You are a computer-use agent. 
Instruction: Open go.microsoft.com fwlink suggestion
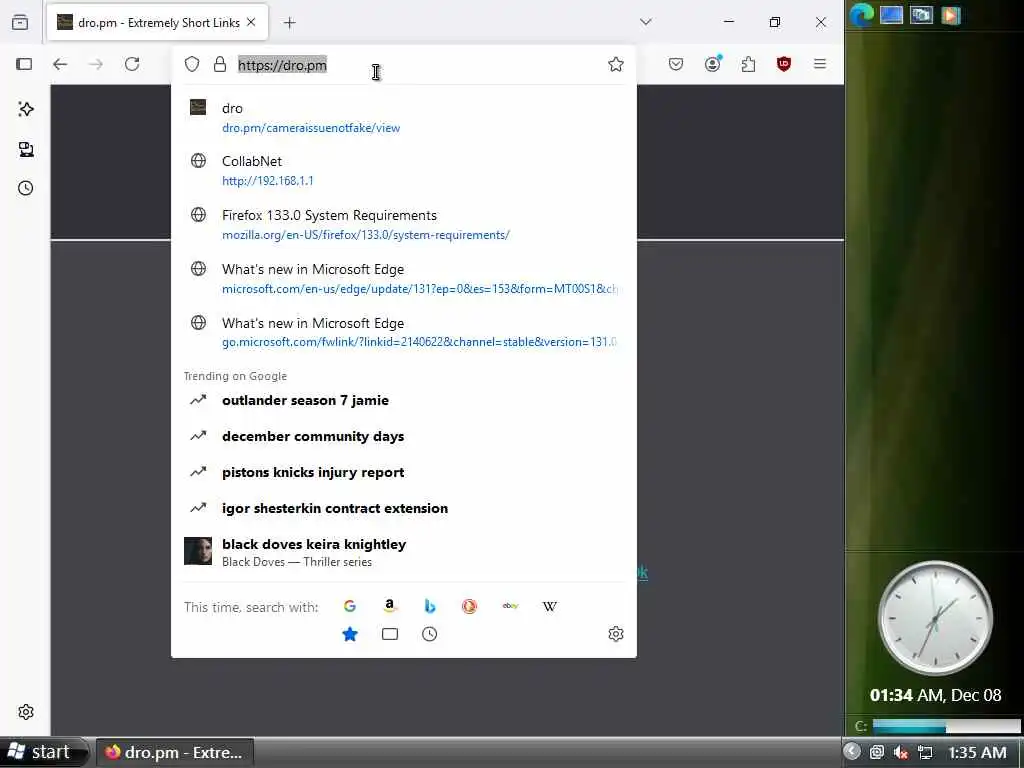pos(403,332)
